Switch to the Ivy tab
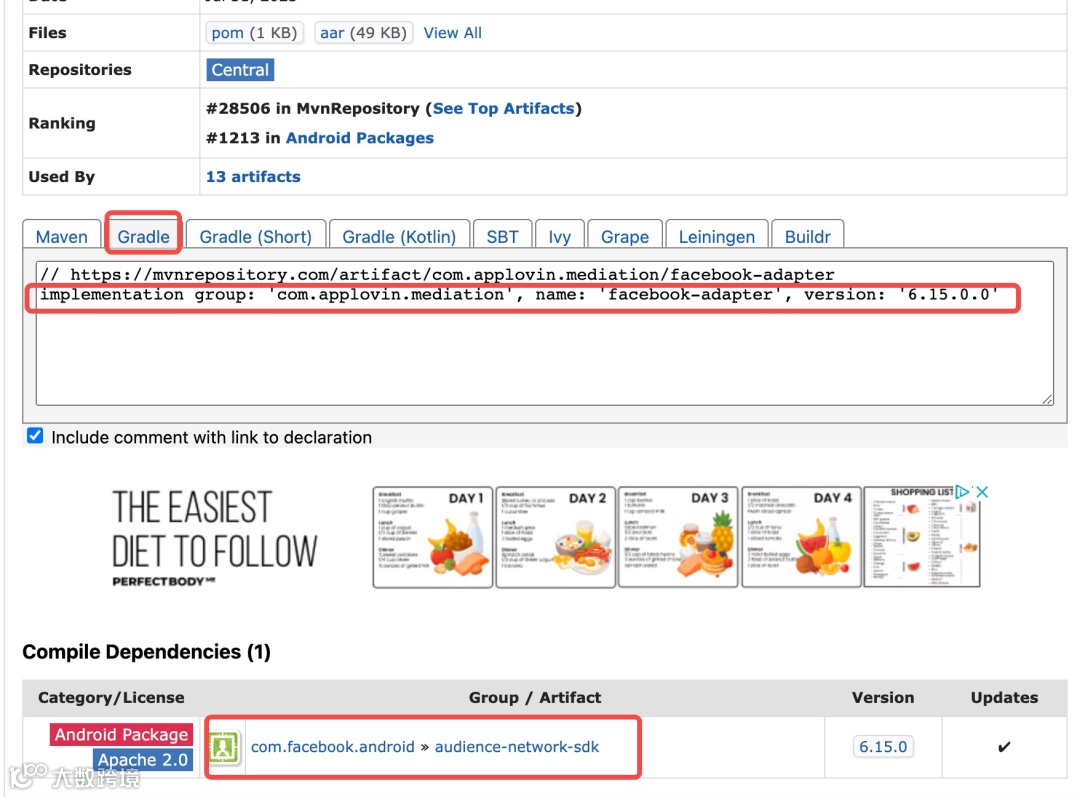 (559, 236)
